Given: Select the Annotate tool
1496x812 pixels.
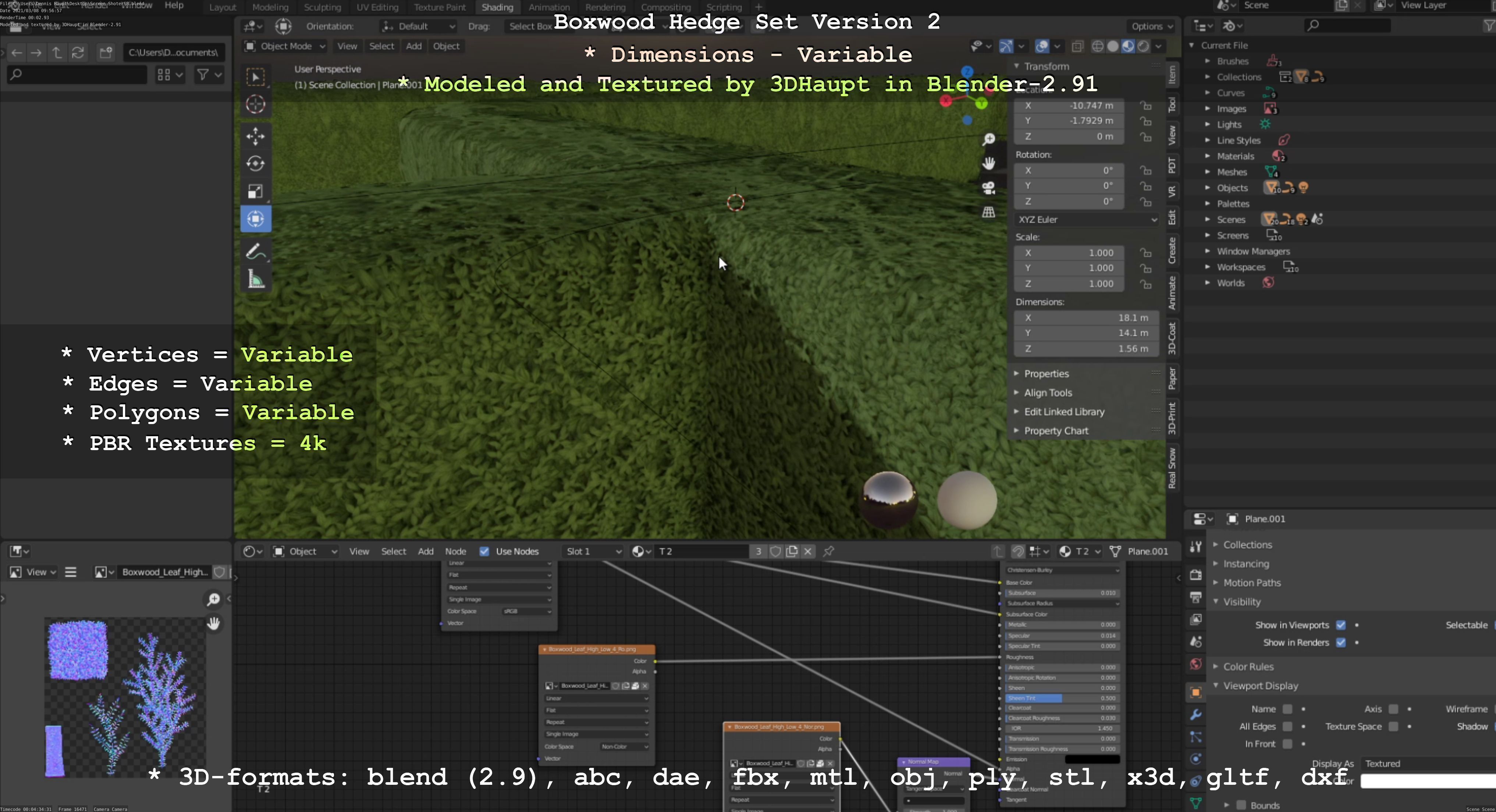Looking at the screenshot, I should tap(256, 251).
